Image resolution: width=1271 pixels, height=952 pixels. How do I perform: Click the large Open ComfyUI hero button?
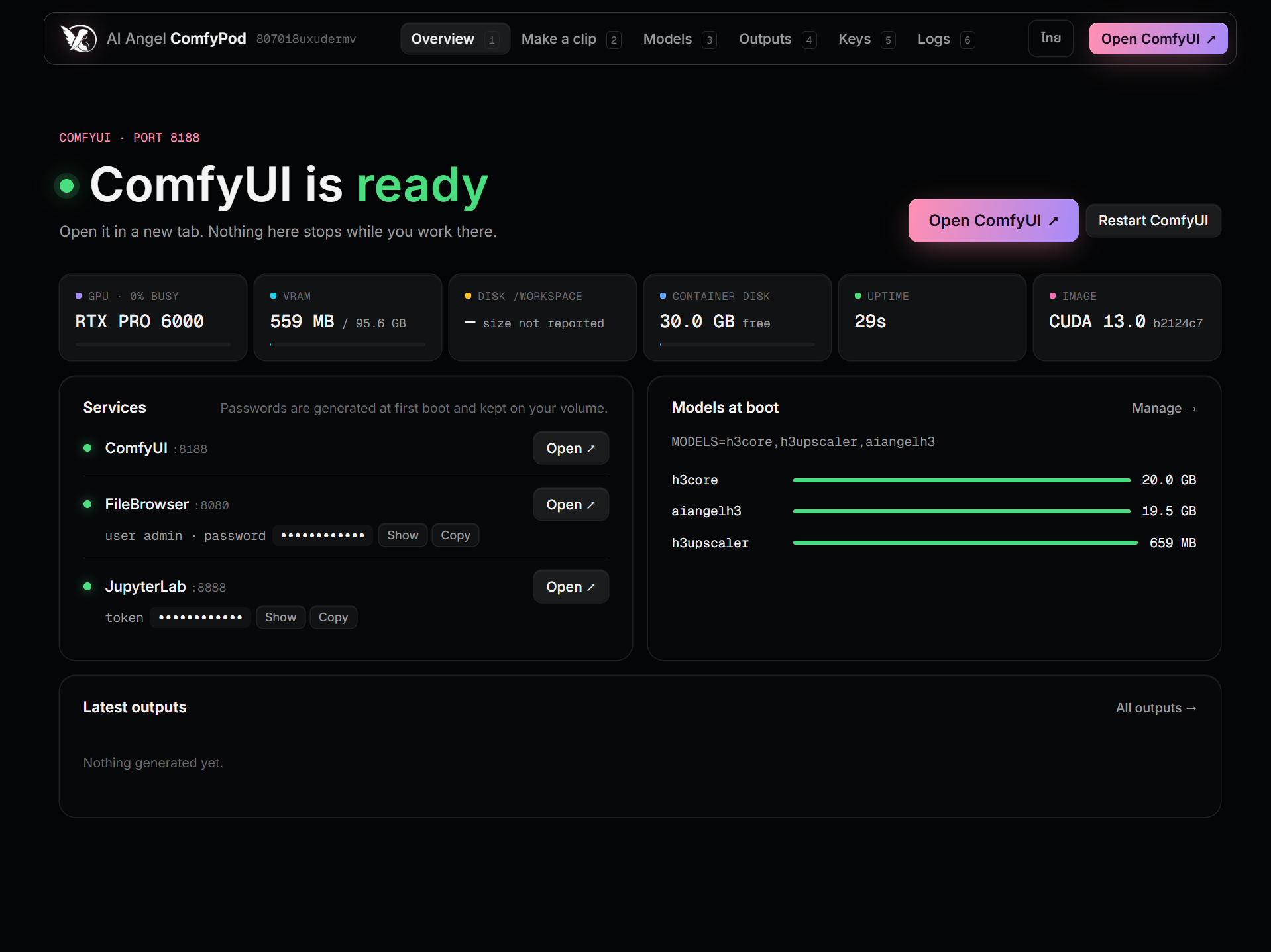[x=993, y=221]
